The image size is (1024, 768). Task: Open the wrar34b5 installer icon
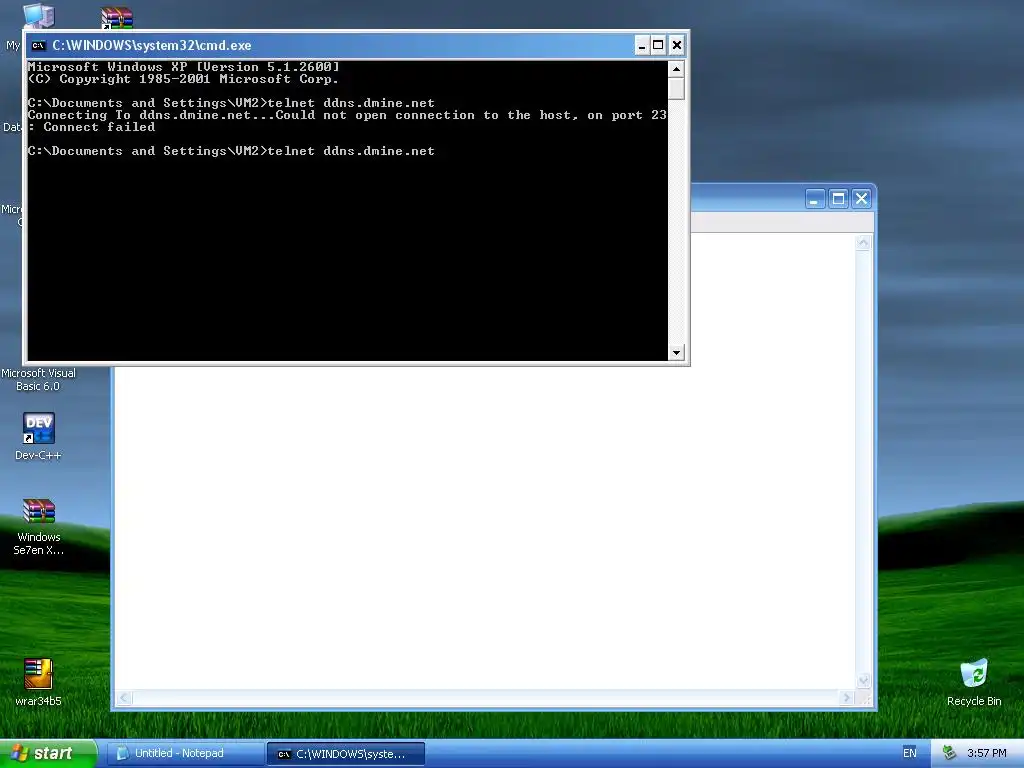pyautogui.click(x=38, y=682)
